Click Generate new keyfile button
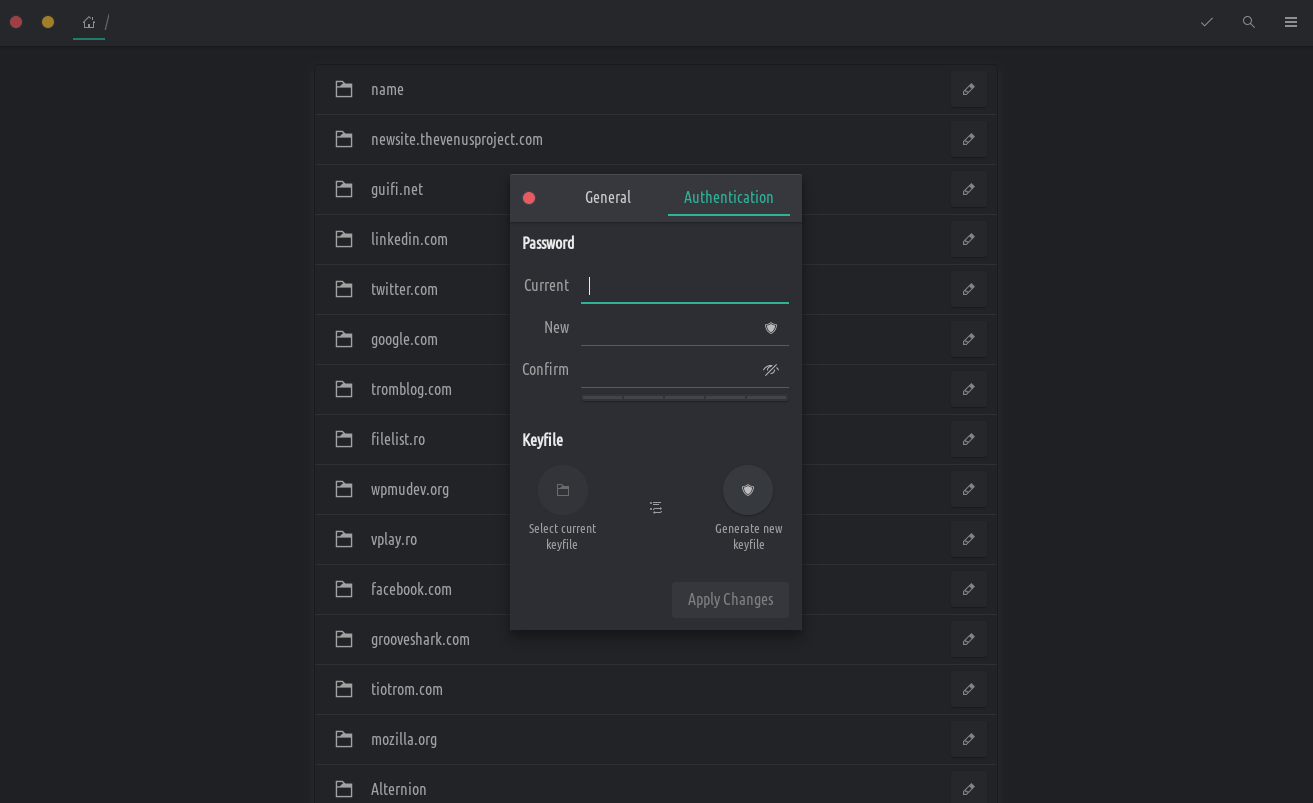 [x=748, y=490]
